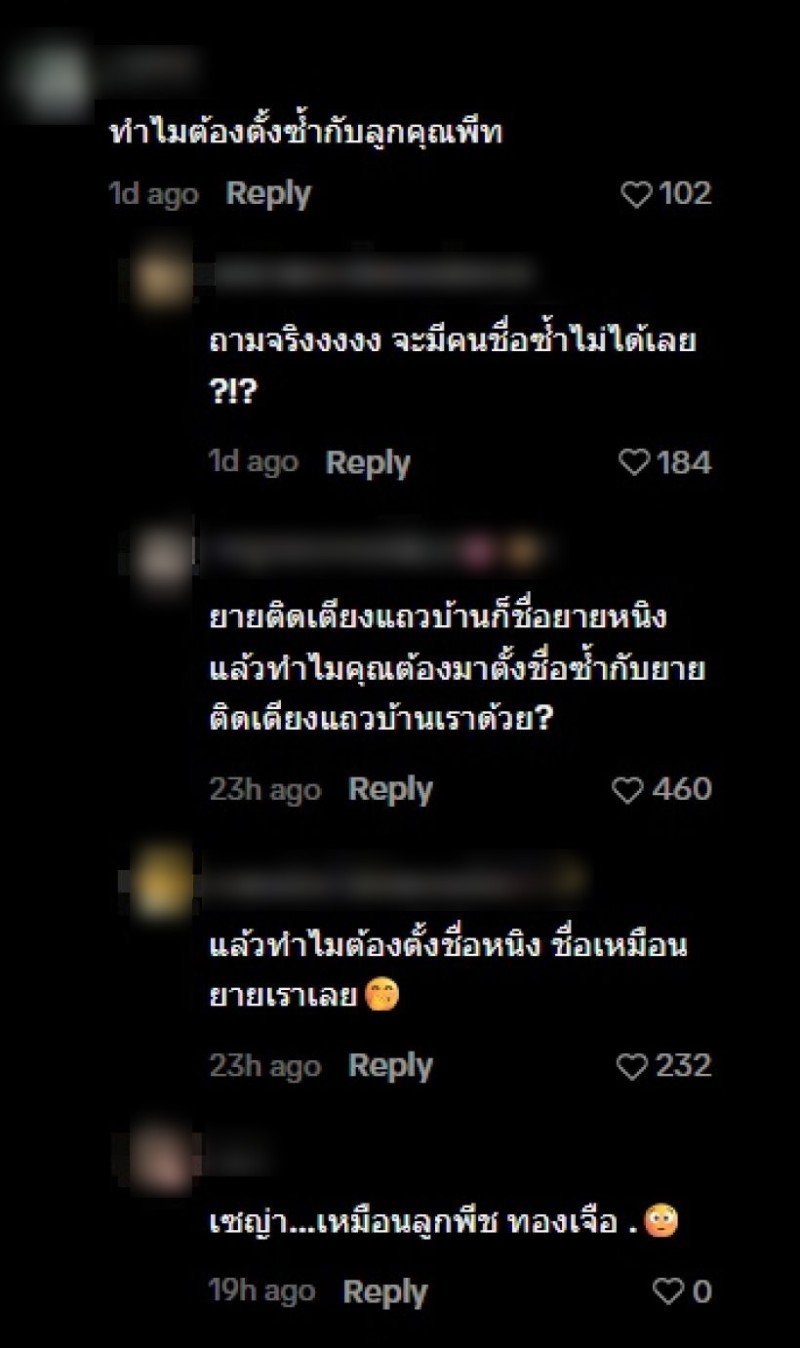The width and height of the screenshot is (800, 1348).
Task: Open username above the ถามจริงงงงง reply
Action: [374, 274]
